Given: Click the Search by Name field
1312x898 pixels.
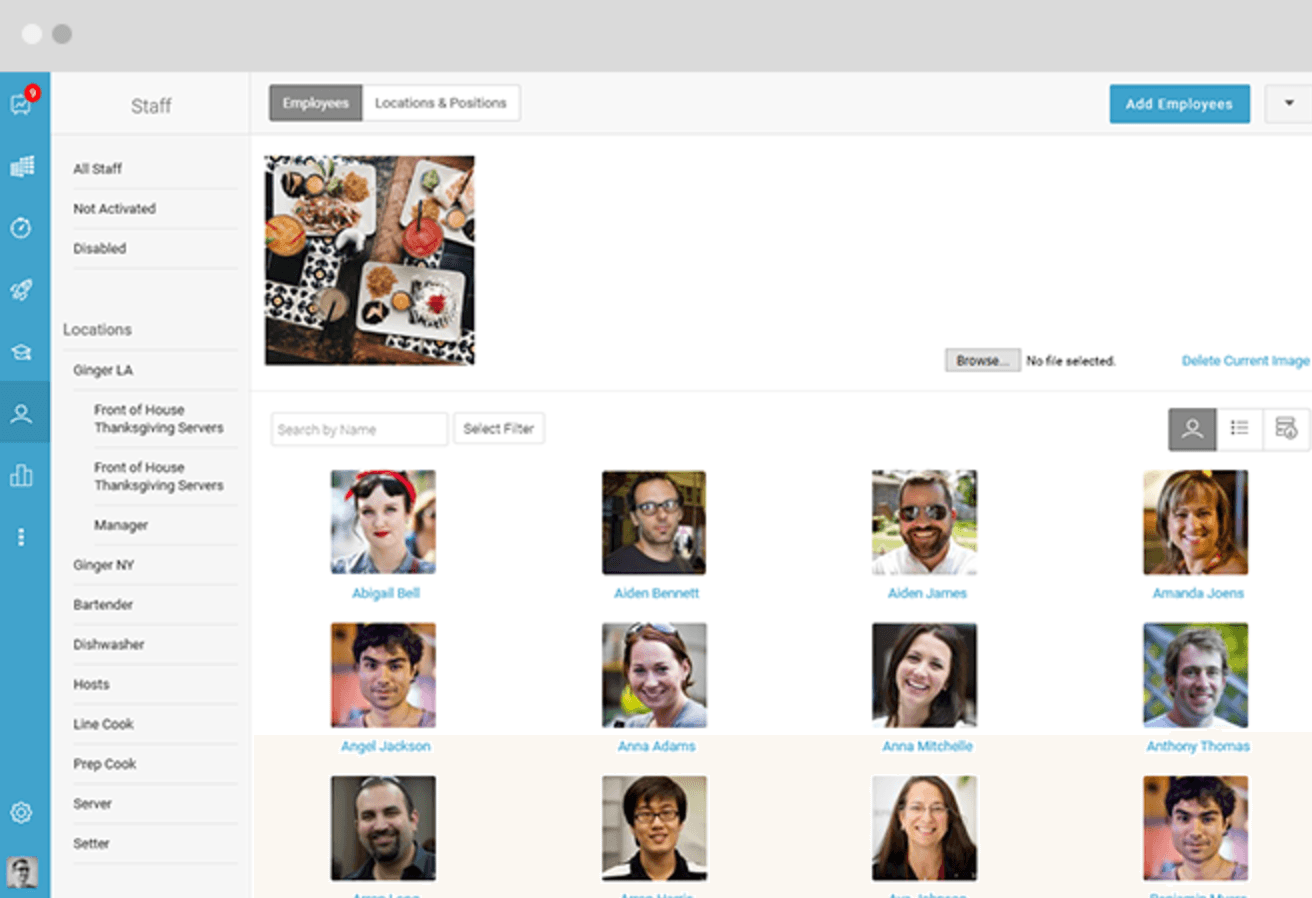Looking at the screenshot, I should tap(359, 429).
